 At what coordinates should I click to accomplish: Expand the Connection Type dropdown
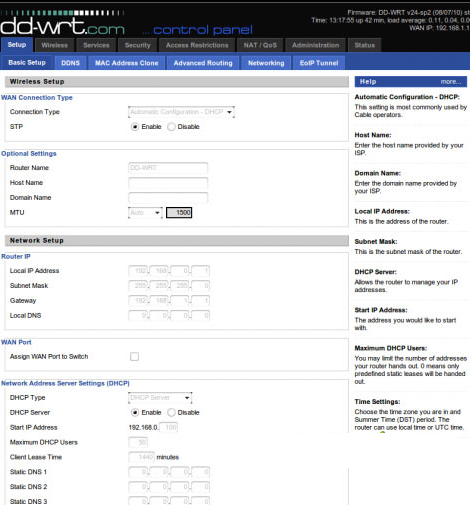pyautogui.click(x=181, y=112)
